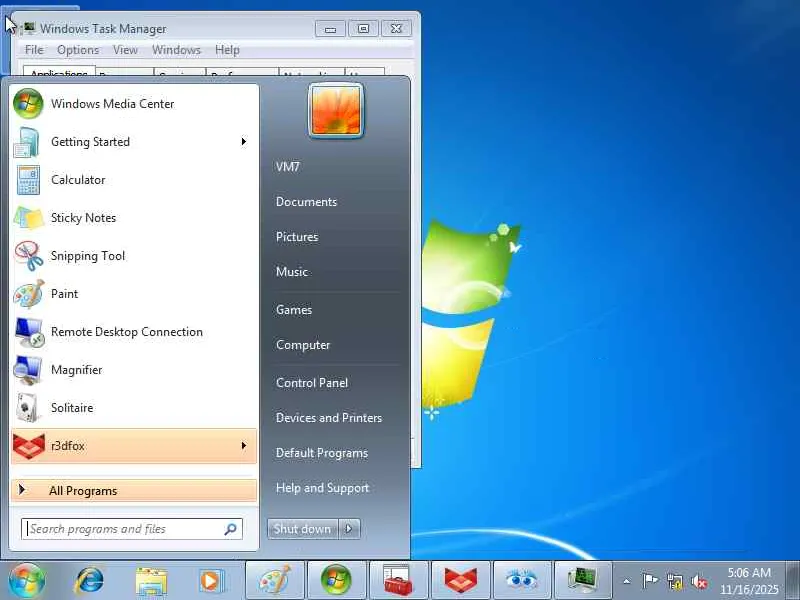Image resolution: width=800 pixels, height=600 pixels.
Task: Show hidden tray icons arrow
Action: click(x=627, y=581)
